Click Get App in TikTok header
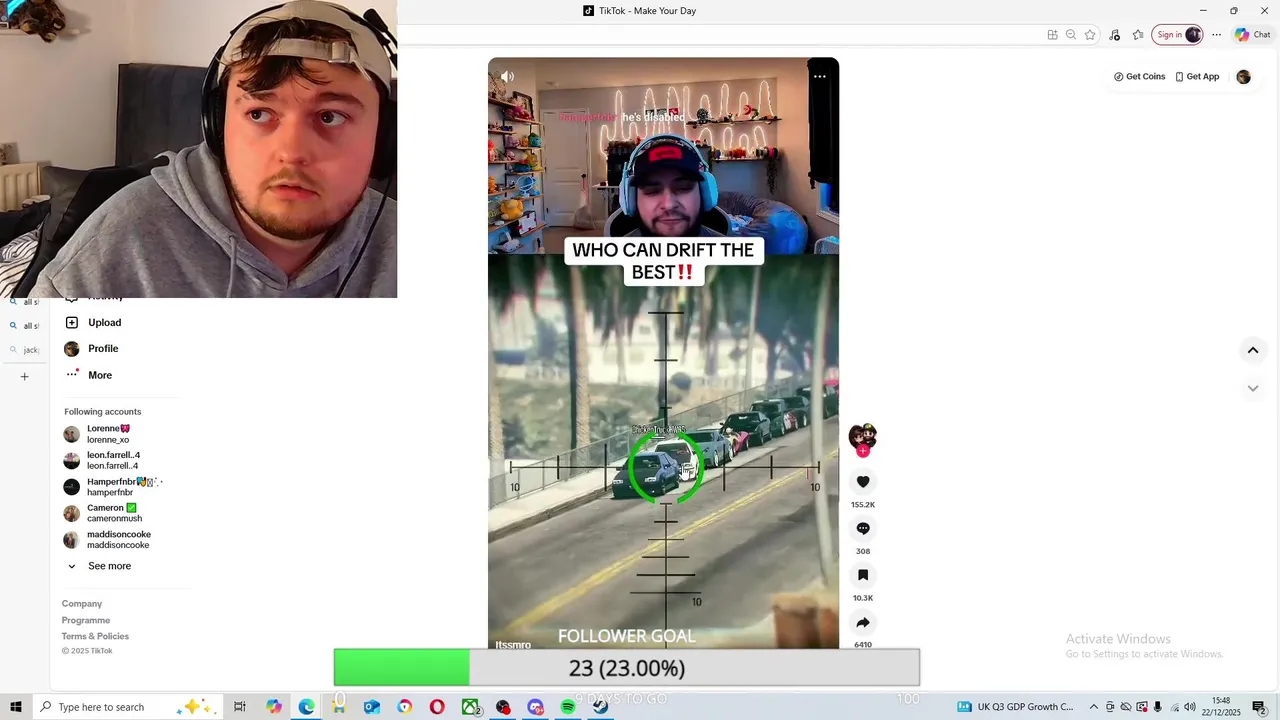This screenshot has height=720, width=1280. pyautogui.click(x=1197, y=77)
